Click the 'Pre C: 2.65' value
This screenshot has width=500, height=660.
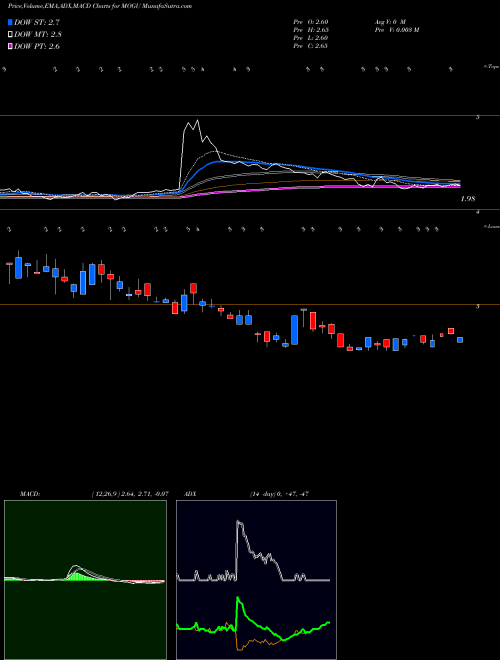coord(311,45)
